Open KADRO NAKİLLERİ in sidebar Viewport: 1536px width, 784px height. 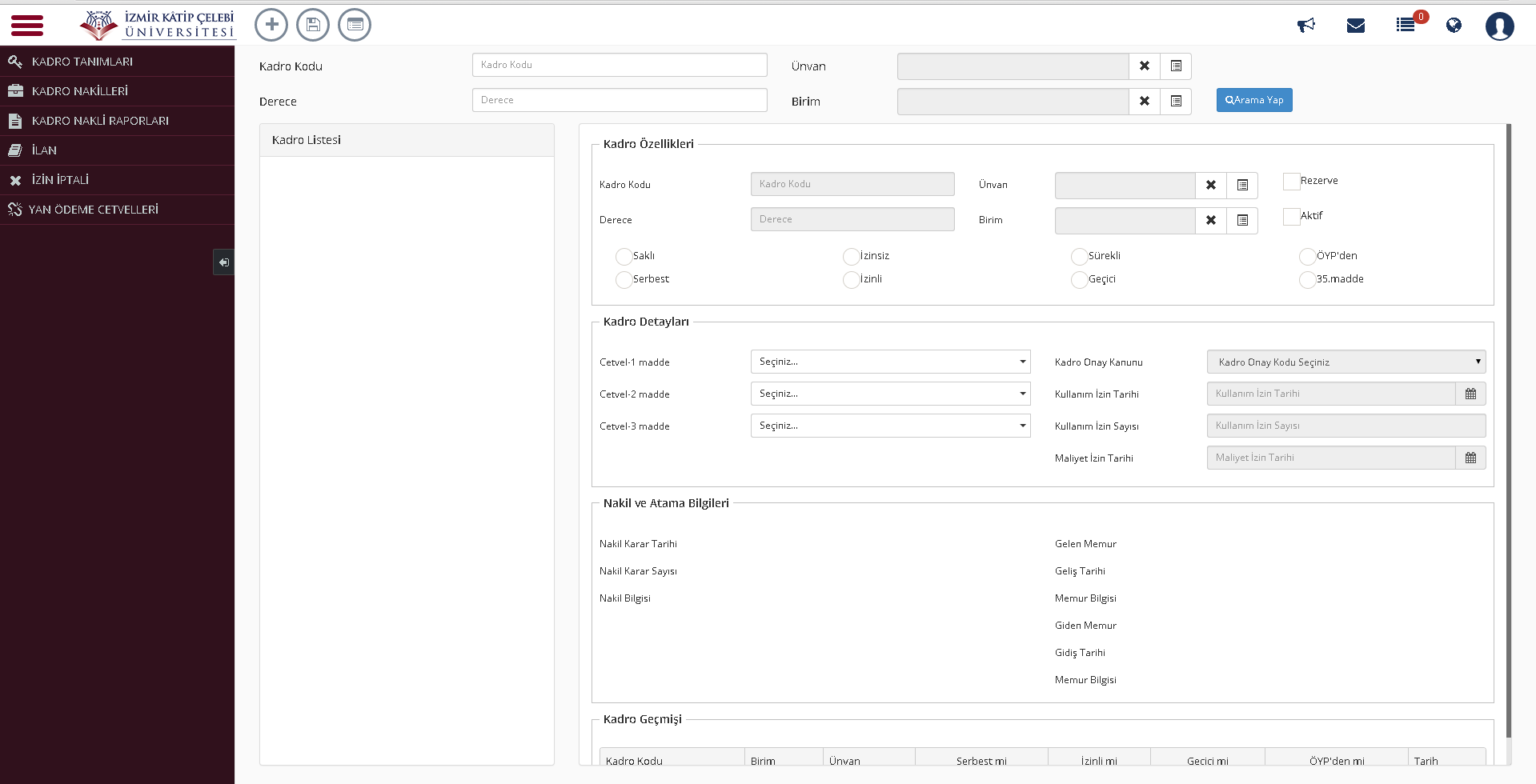click(117, 91)
